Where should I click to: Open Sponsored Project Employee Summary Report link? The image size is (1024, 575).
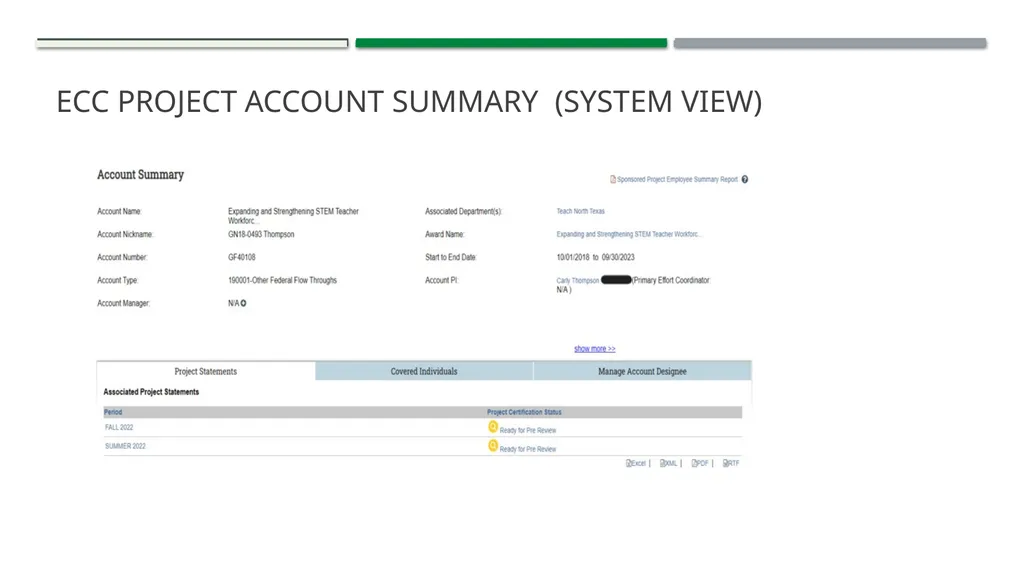pyautogui.click(x=677, y=179)
